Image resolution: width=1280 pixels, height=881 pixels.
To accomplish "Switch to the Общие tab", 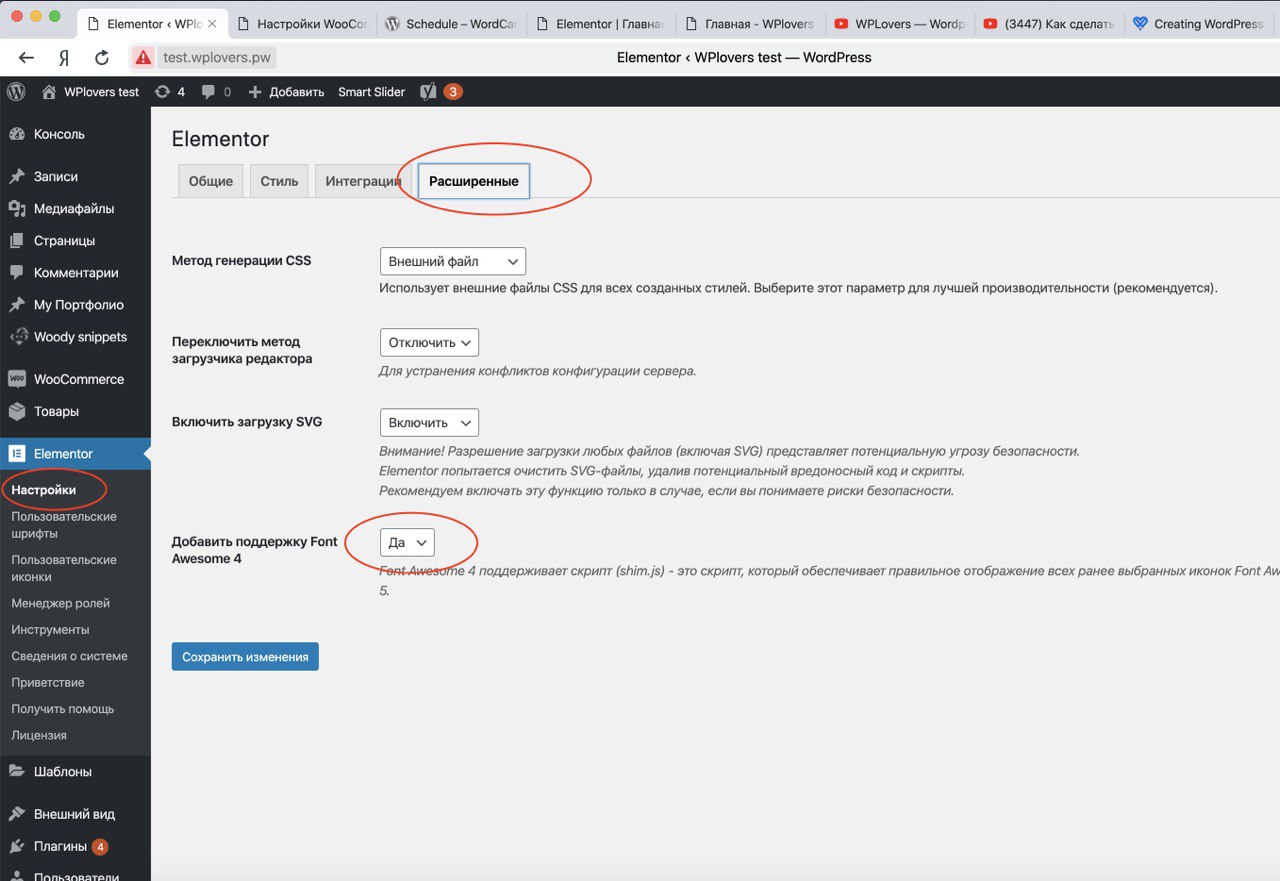I will click(x=210, y=181).
